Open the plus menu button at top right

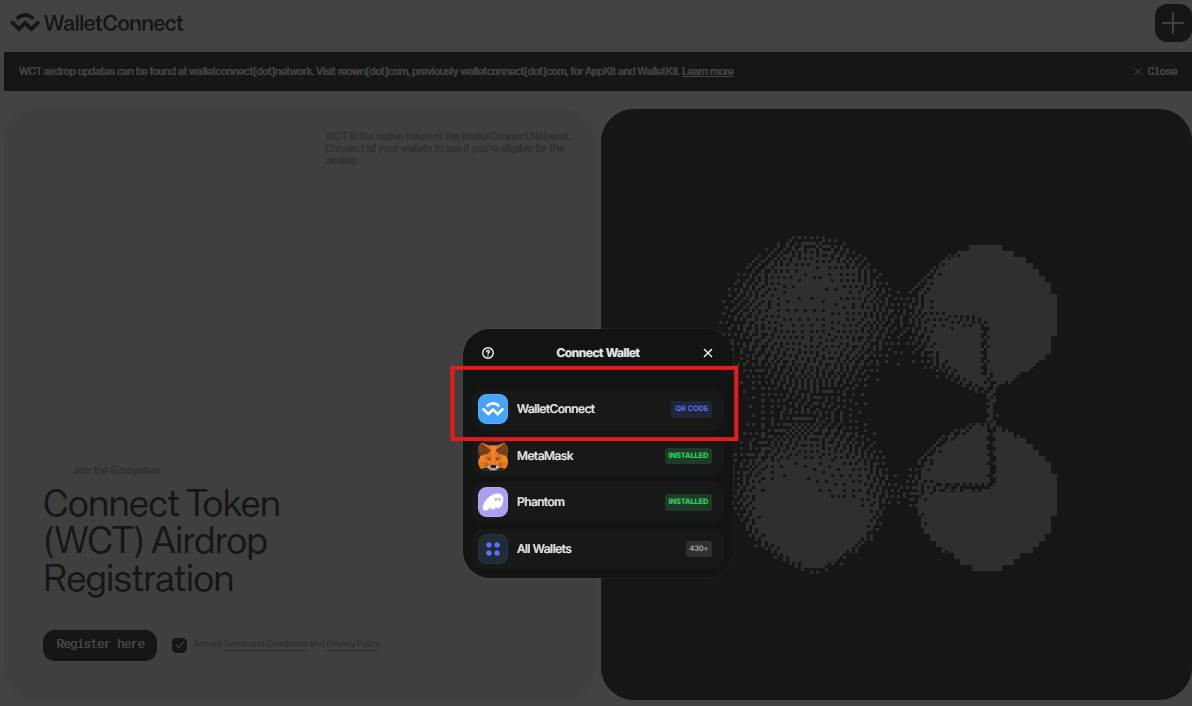1172,24
